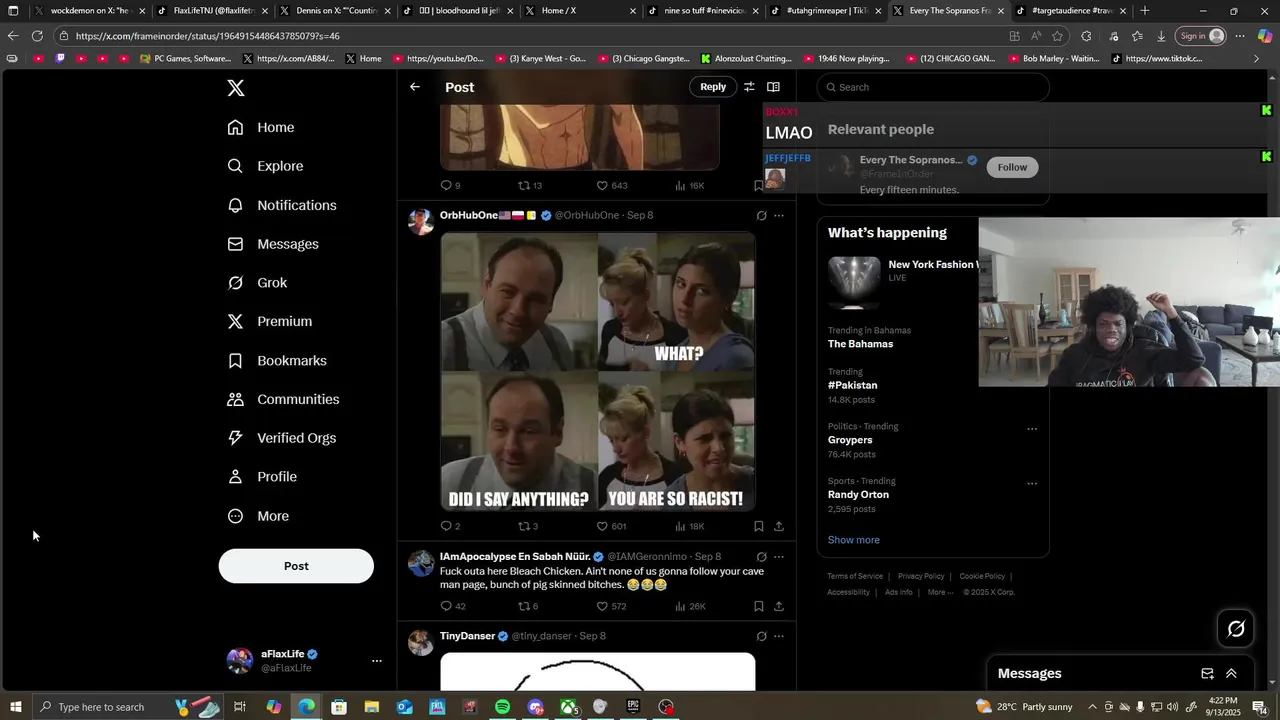Open the Sopranos meme image

point(598,372)
